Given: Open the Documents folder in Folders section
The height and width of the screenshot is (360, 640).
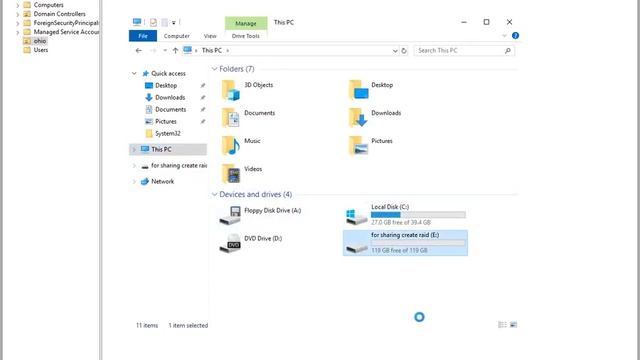Looking at the screenshot, I should click(231, 118).
